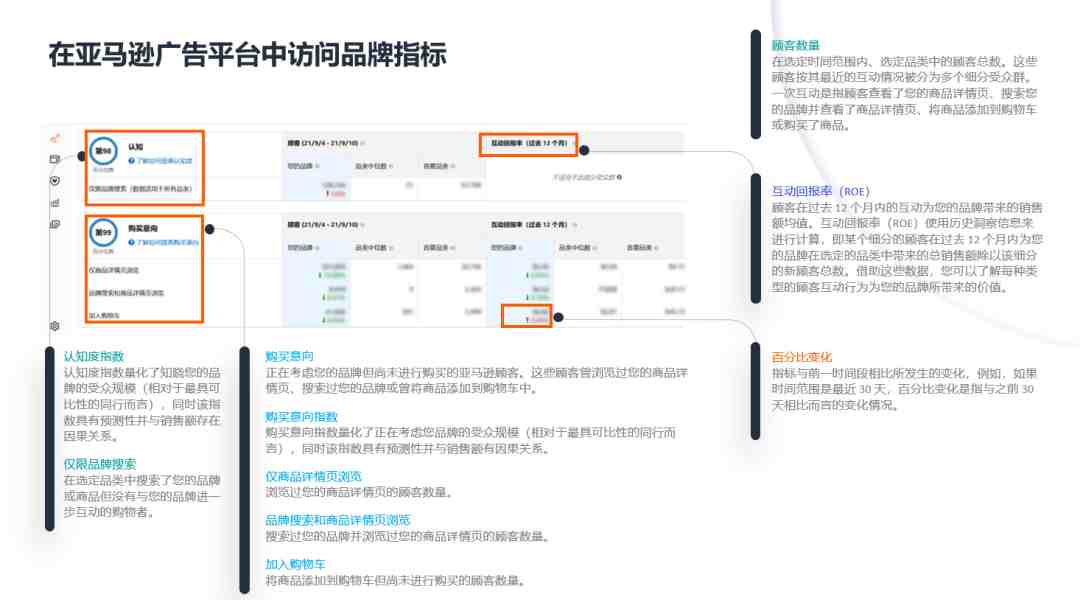Click the 认知 percentile score ring
Screen dimensions: 1080x600
click(103, 151)
